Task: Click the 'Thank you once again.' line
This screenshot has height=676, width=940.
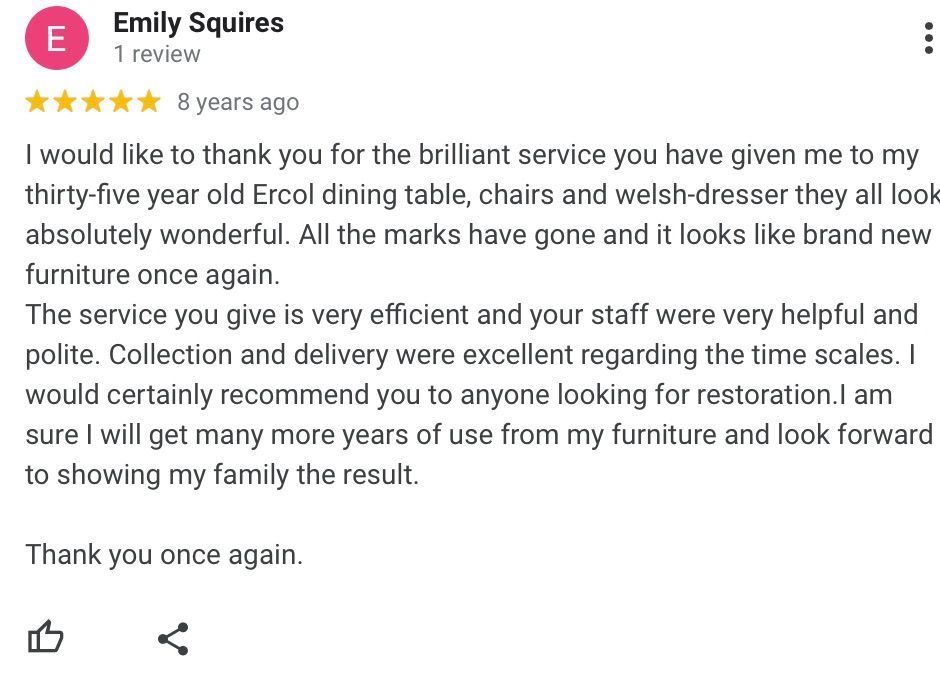Action: 164,554
